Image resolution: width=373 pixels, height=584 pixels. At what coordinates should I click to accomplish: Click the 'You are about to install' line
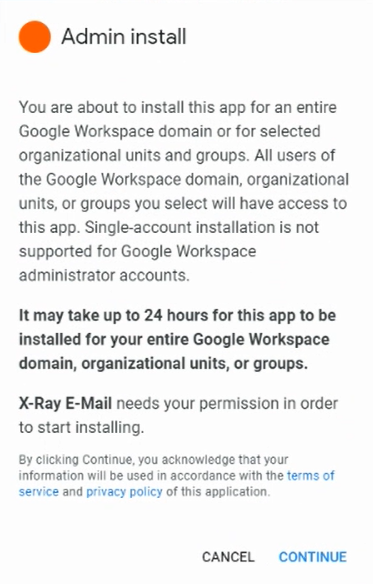pos(178,107)
